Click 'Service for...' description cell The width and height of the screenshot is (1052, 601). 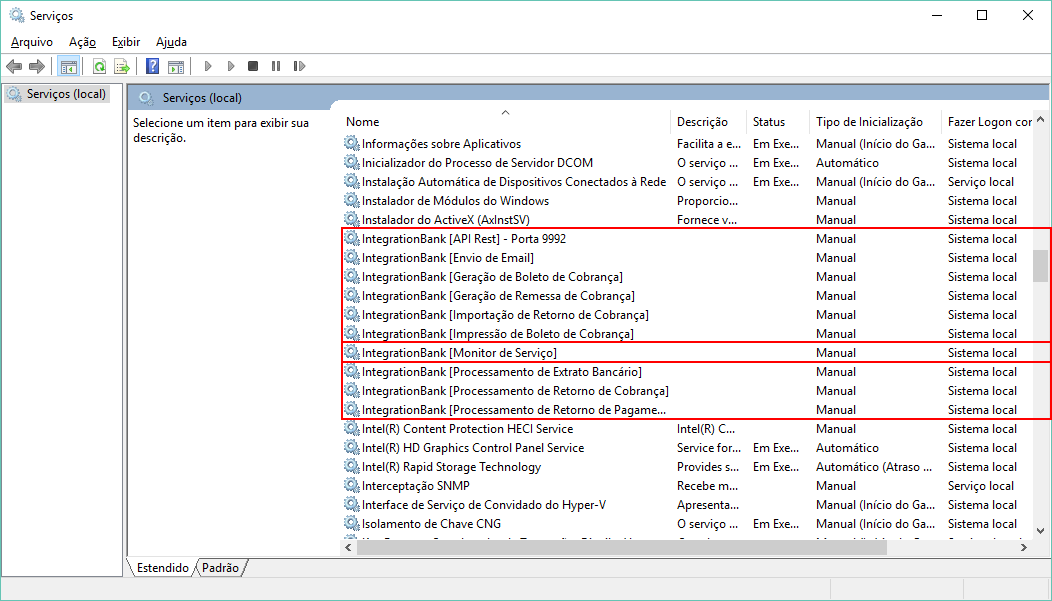pos(708,447)
